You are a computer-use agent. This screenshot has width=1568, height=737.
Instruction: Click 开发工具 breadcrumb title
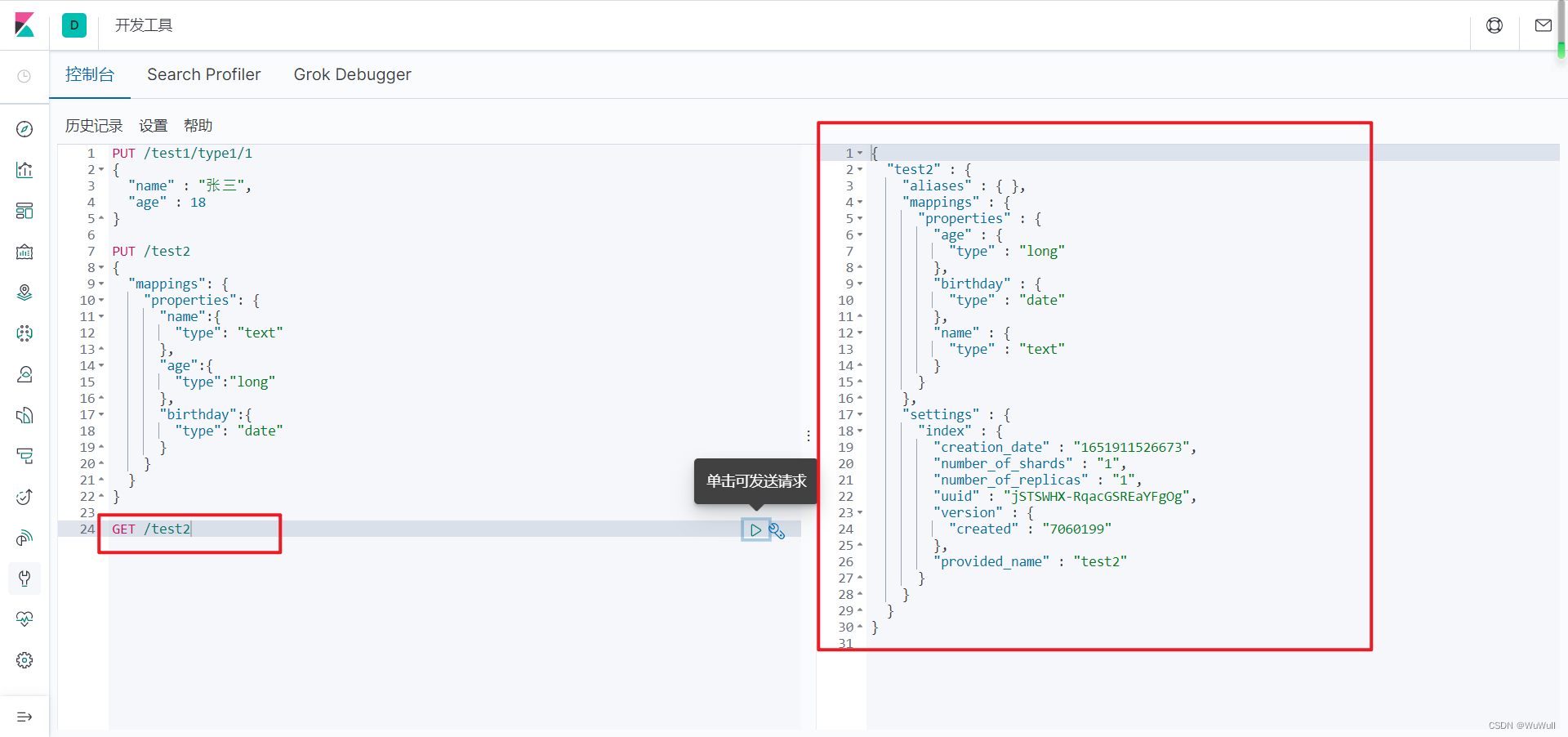click(x=144, y=25)
